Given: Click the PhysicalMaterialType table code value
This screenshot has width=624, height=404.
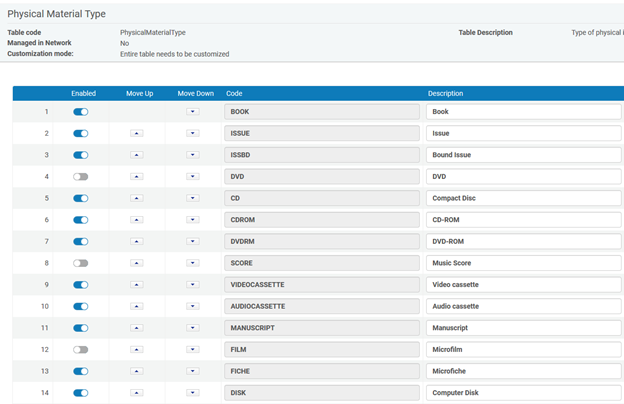Looking at the screenshot, I should click(x=153, y=33).
